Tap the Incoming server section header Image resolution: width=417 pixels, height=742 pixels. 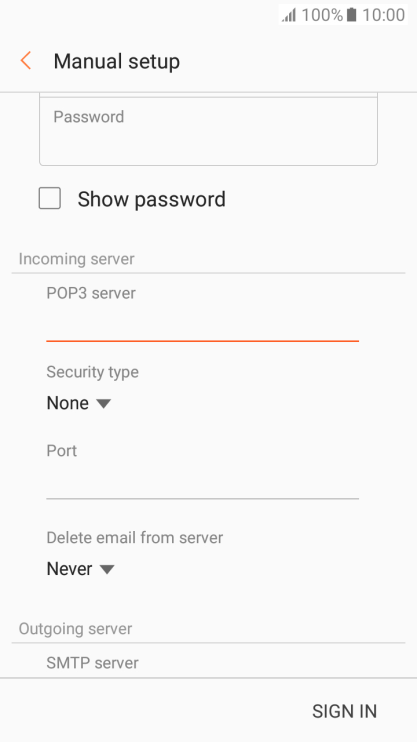point(76,259)
